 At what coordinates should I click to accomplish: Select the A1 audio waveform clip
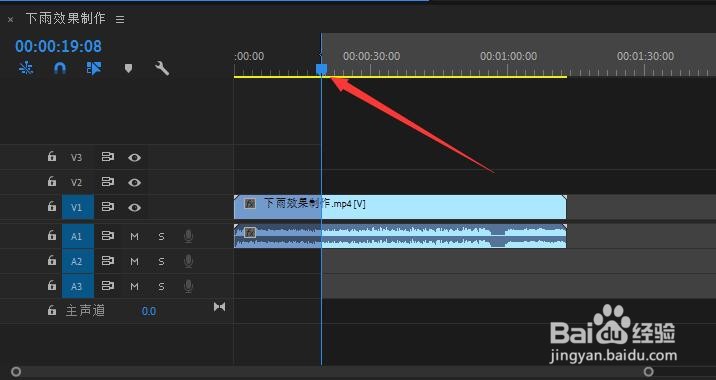click(400, 236)
